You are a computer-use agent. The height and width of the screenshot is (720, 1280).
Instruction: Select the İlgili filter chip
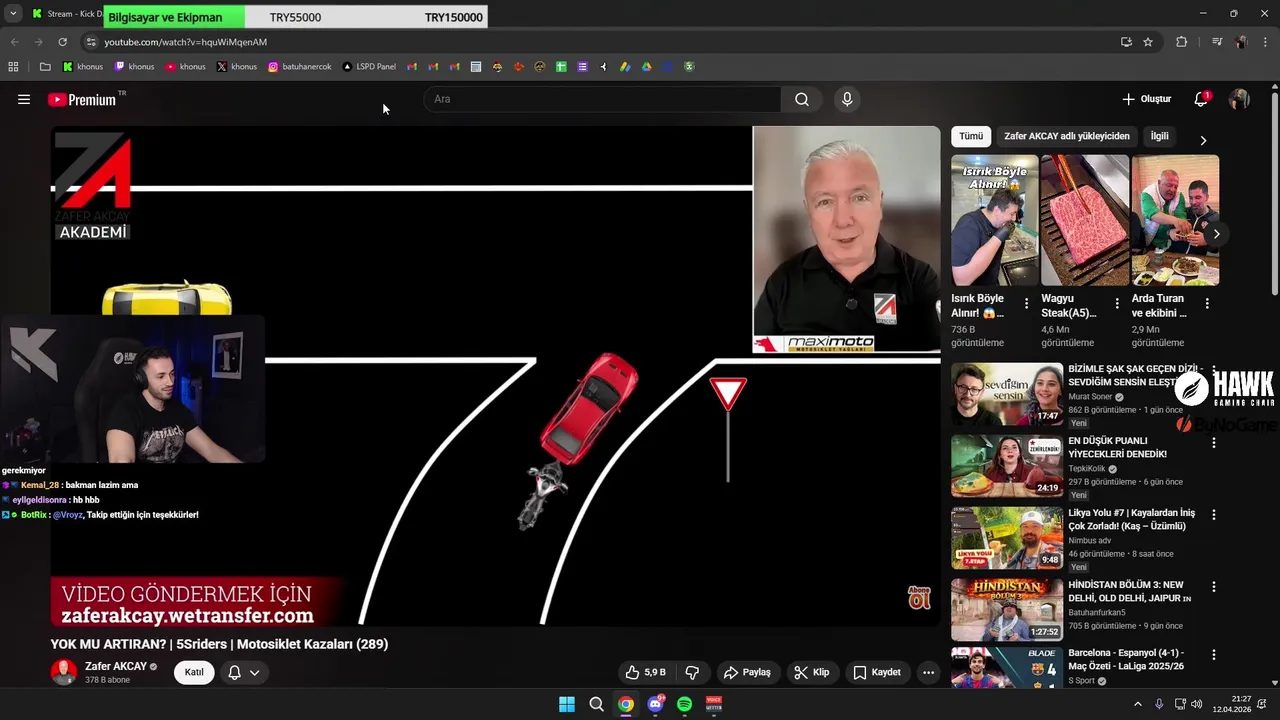pyautogui.click(x=1159, y=136)
